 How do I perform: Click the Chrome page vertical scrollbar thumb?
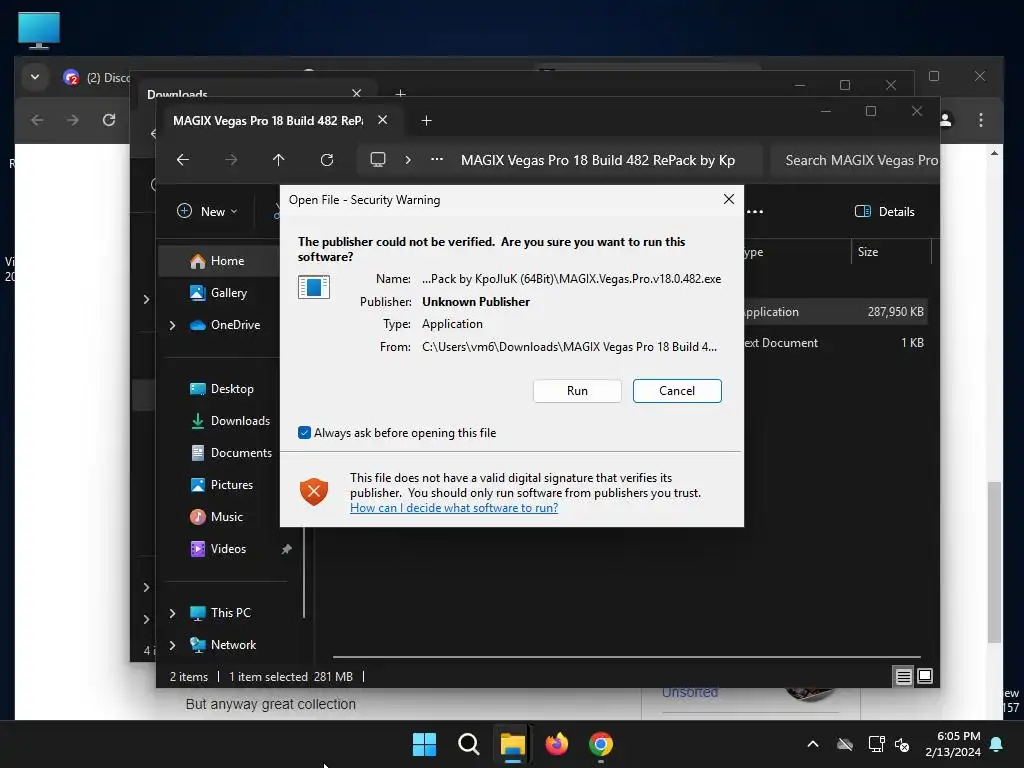pos(994,562)
